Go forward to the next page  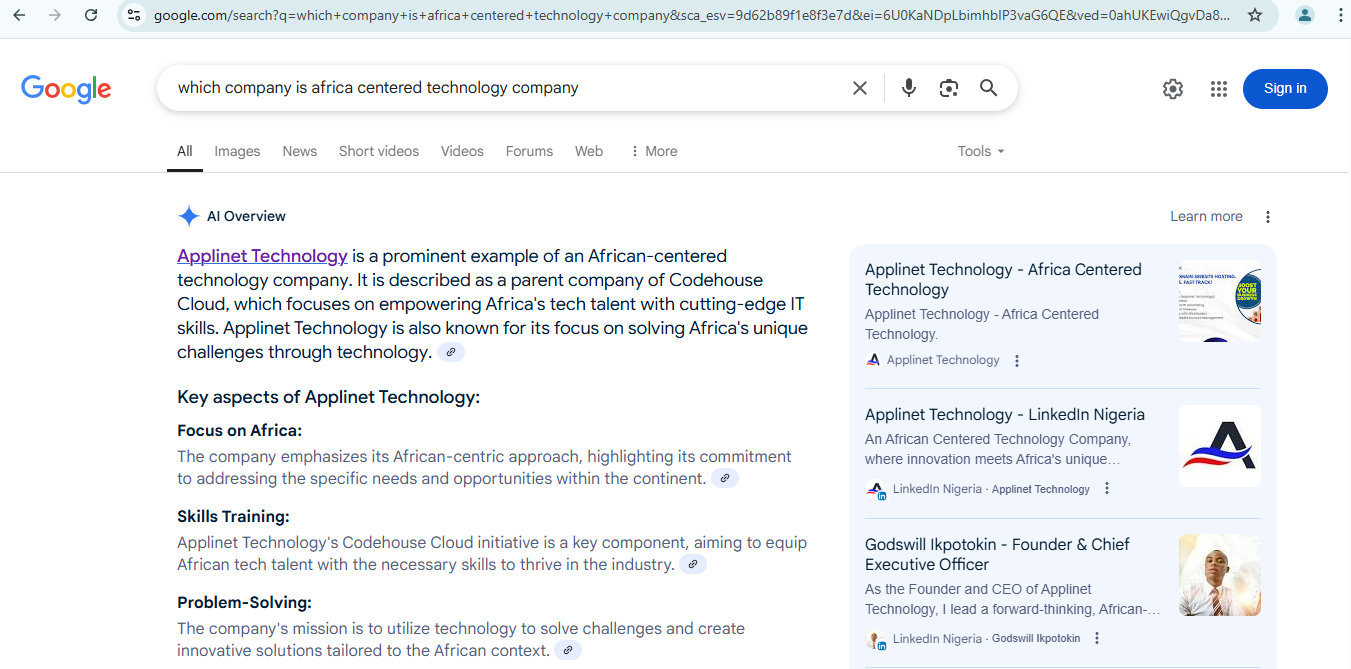[55, 15]
